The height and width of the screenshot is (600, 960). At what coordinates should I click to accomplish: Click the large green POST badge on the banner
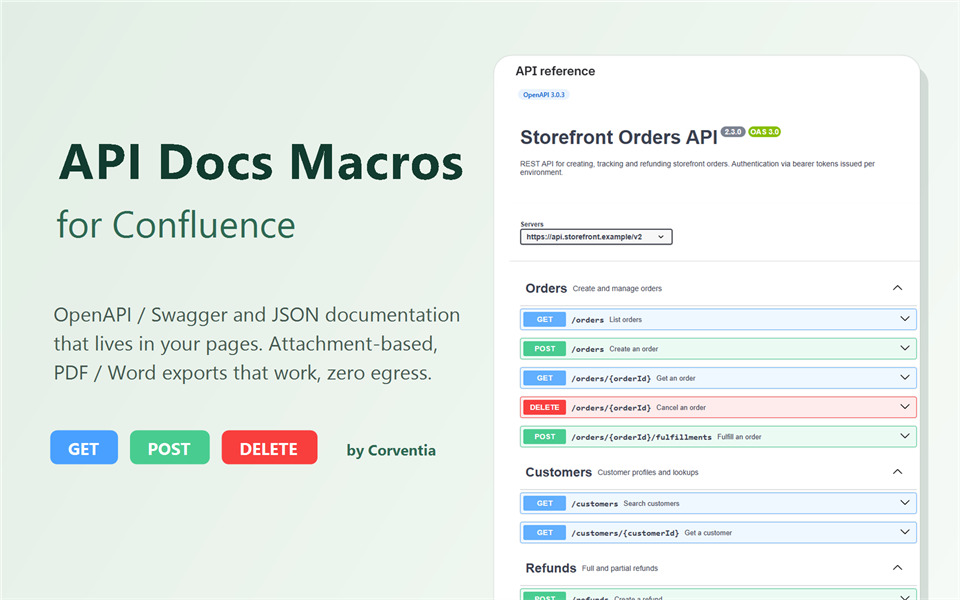pos(170,448)
